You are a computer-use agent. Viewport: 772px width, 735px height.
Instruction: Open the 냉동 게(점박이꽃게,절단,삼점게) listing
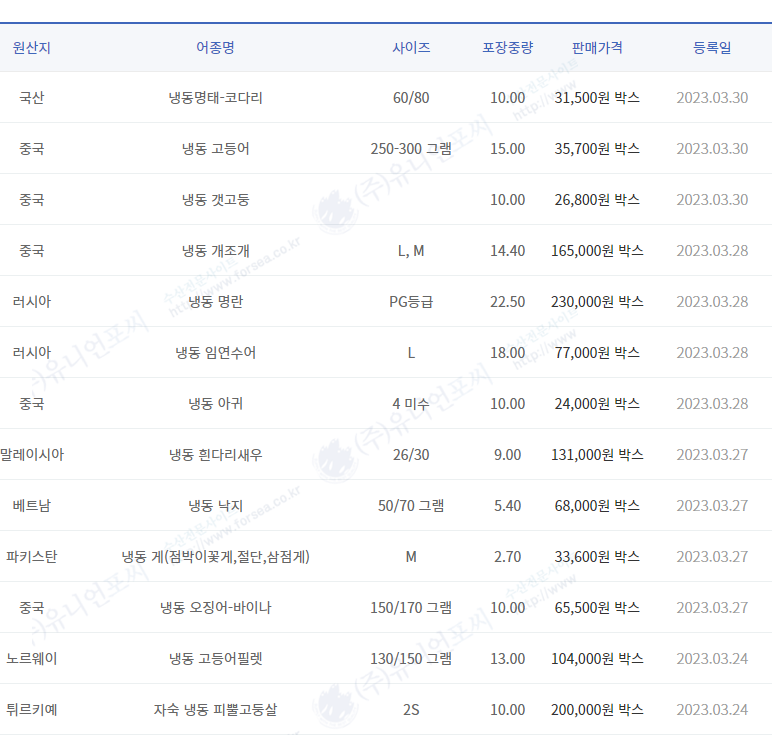215,557
